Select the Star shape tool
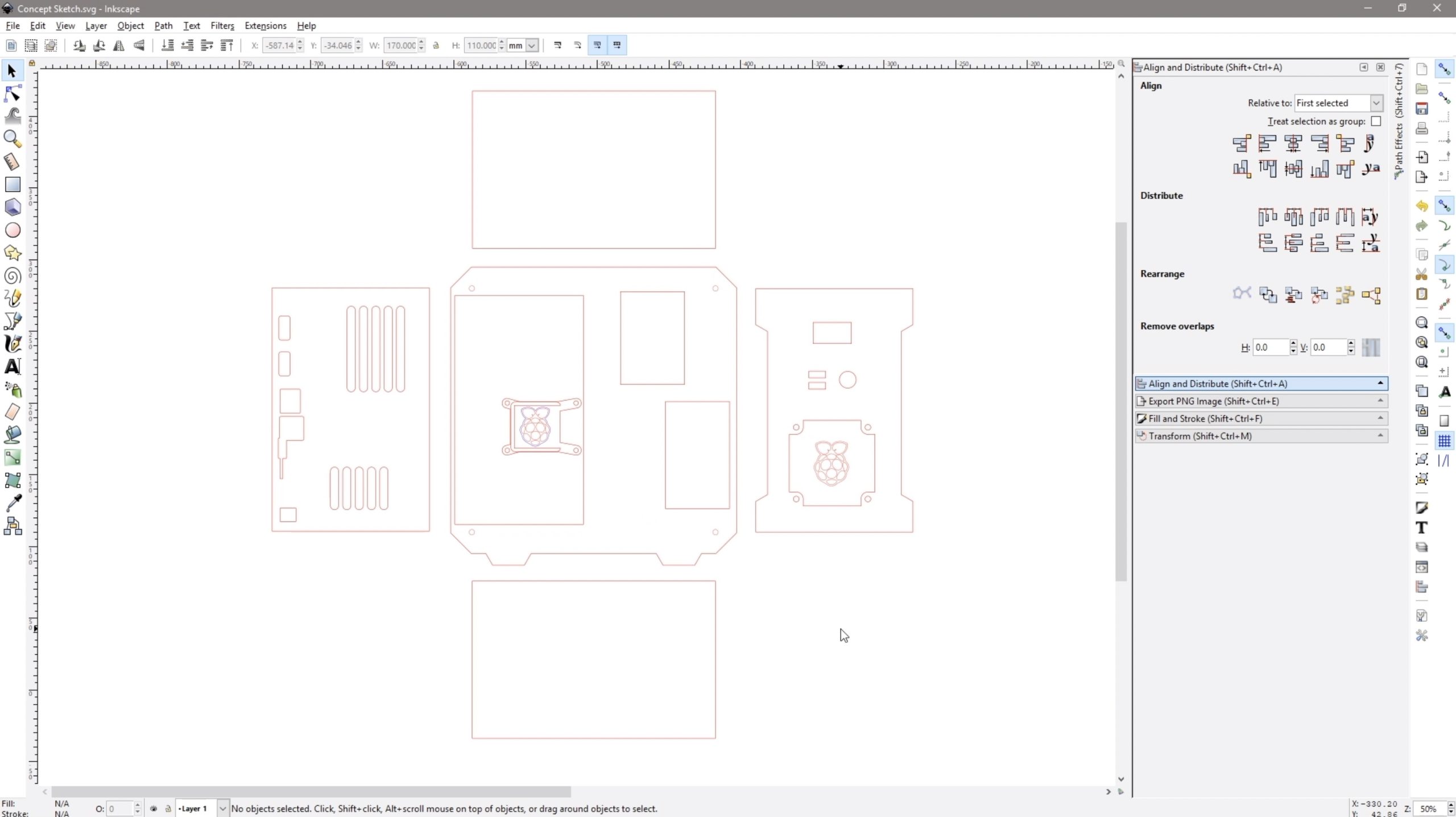 pyautogui.click(x=13, y=253)
